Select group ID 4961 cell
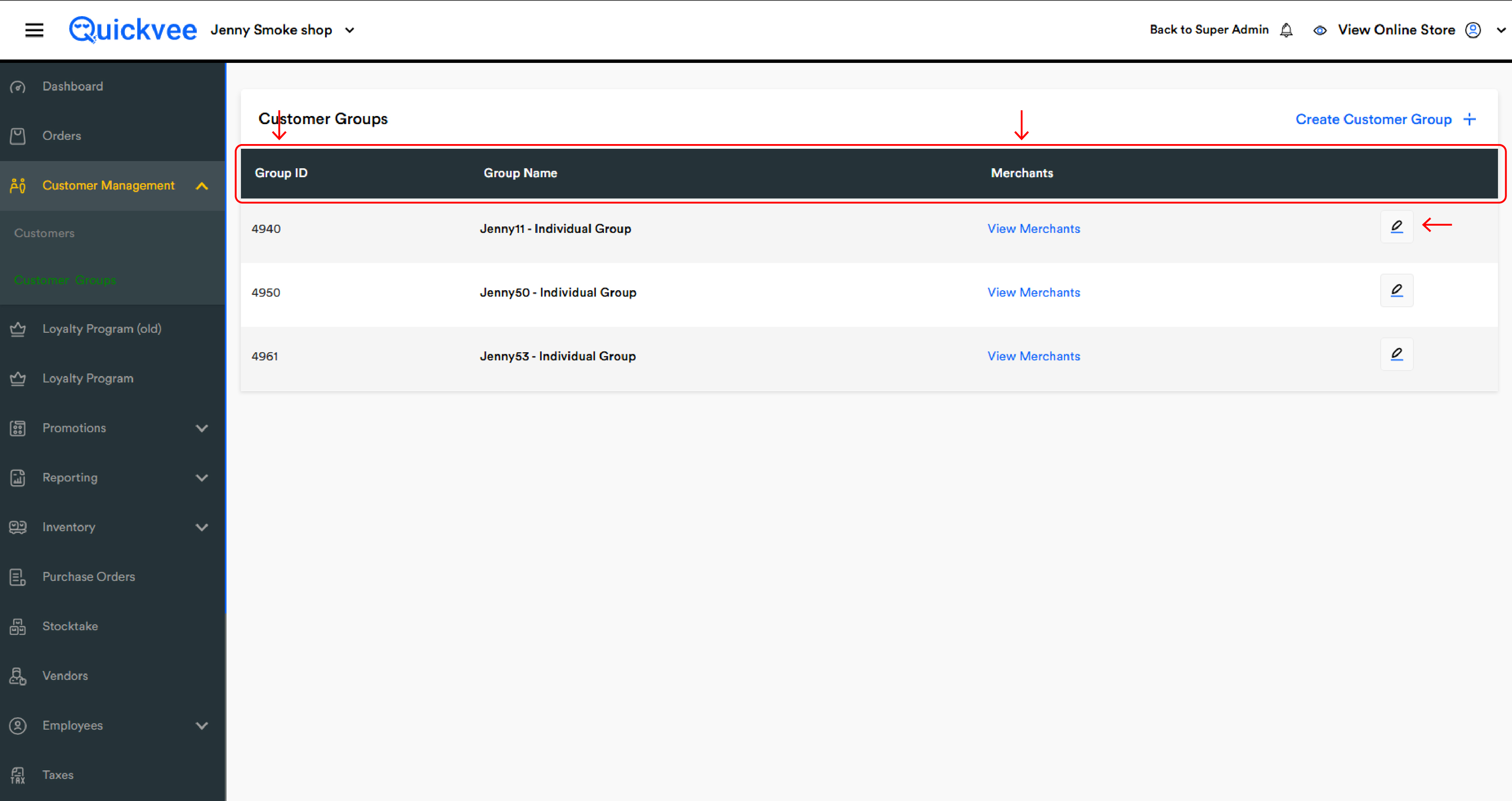 [x=265, y=356]
